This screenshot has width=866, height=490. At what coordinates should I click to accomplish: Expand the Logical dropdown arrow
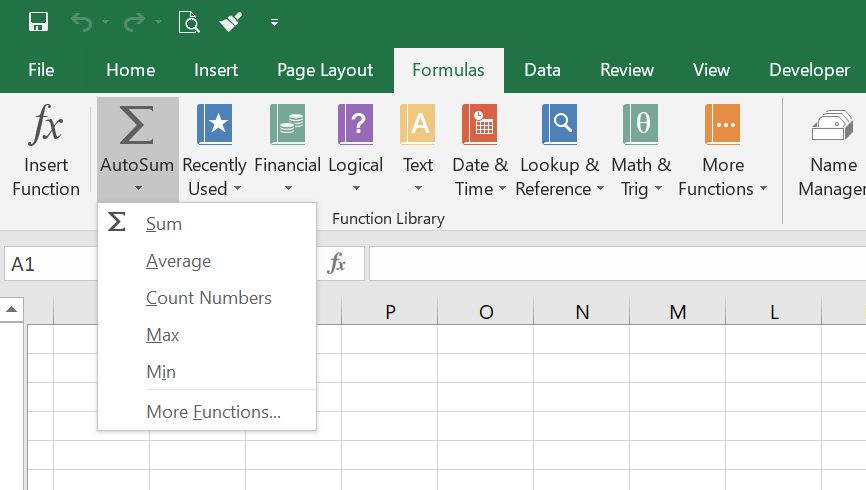tap(356, 189)
